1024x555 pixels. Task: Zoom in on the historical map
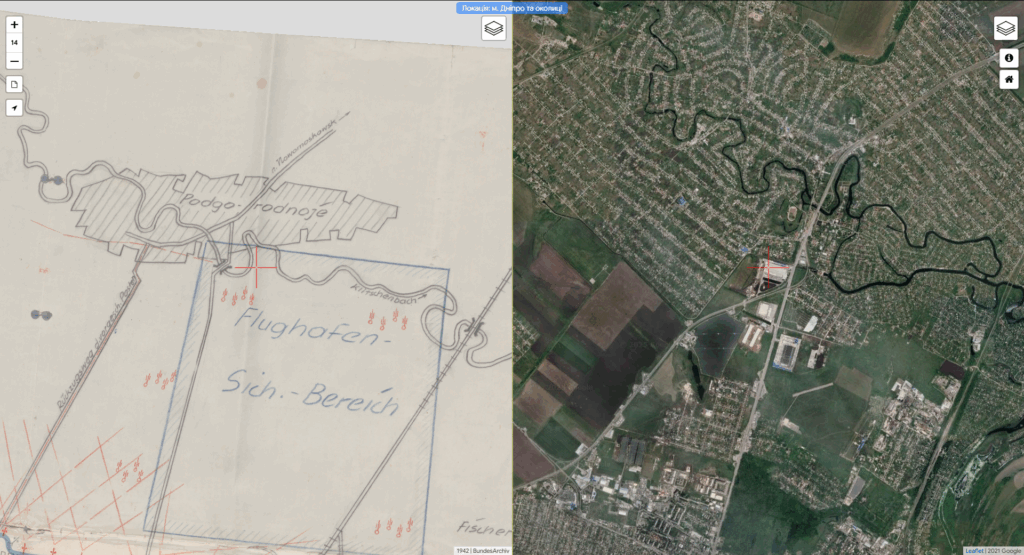(14, 24)
